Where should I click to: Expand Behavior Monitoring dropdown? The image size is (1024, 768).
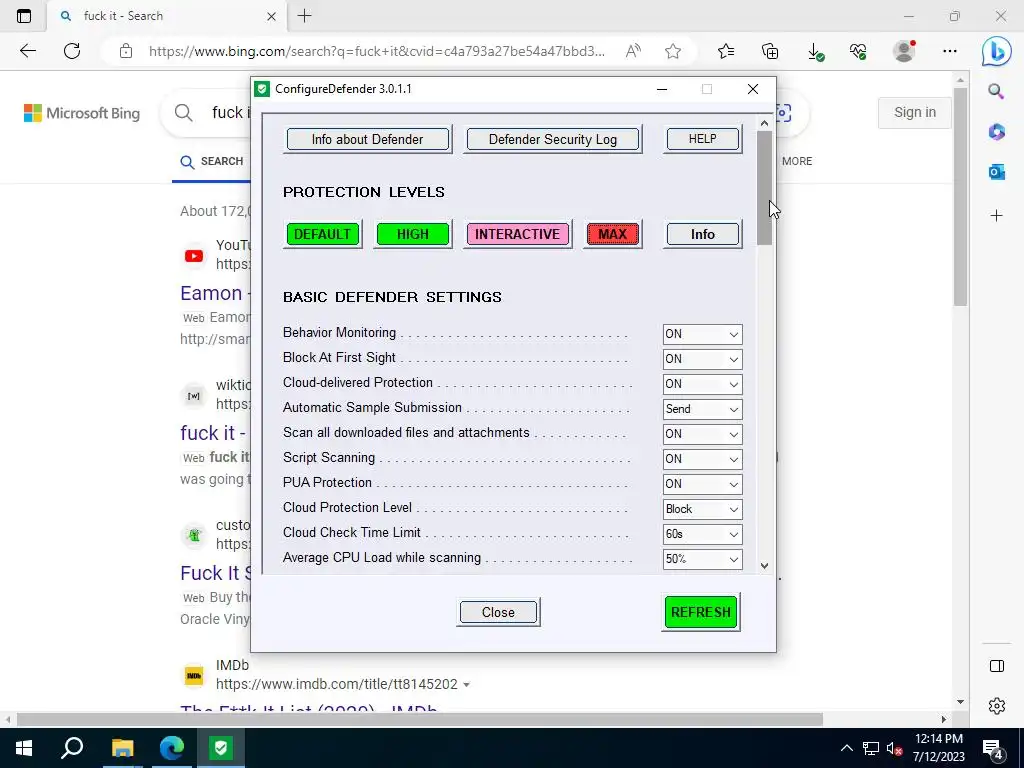702,334
